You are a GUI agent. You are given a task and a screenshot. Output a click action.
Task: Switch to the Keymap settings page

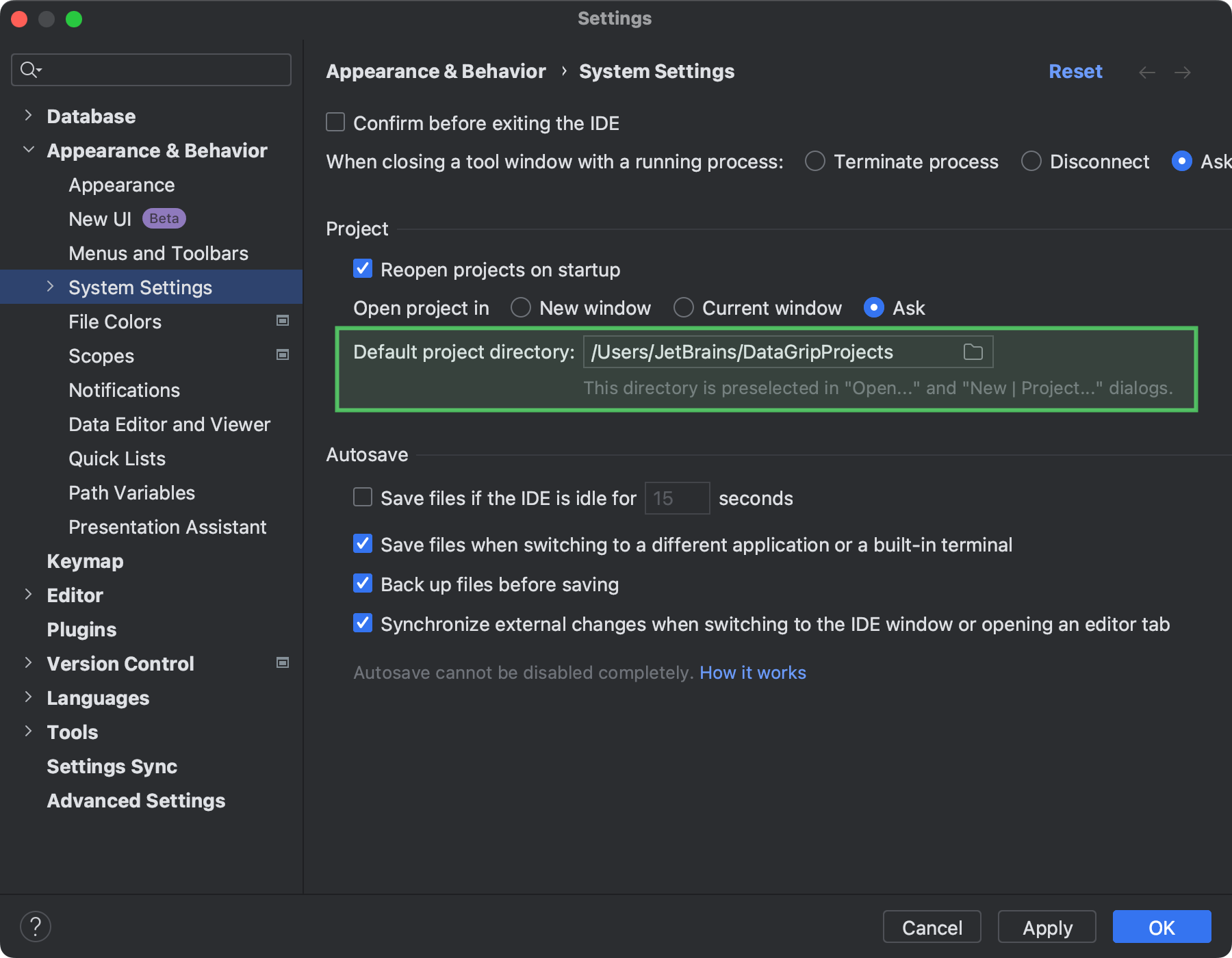(85, 560)
